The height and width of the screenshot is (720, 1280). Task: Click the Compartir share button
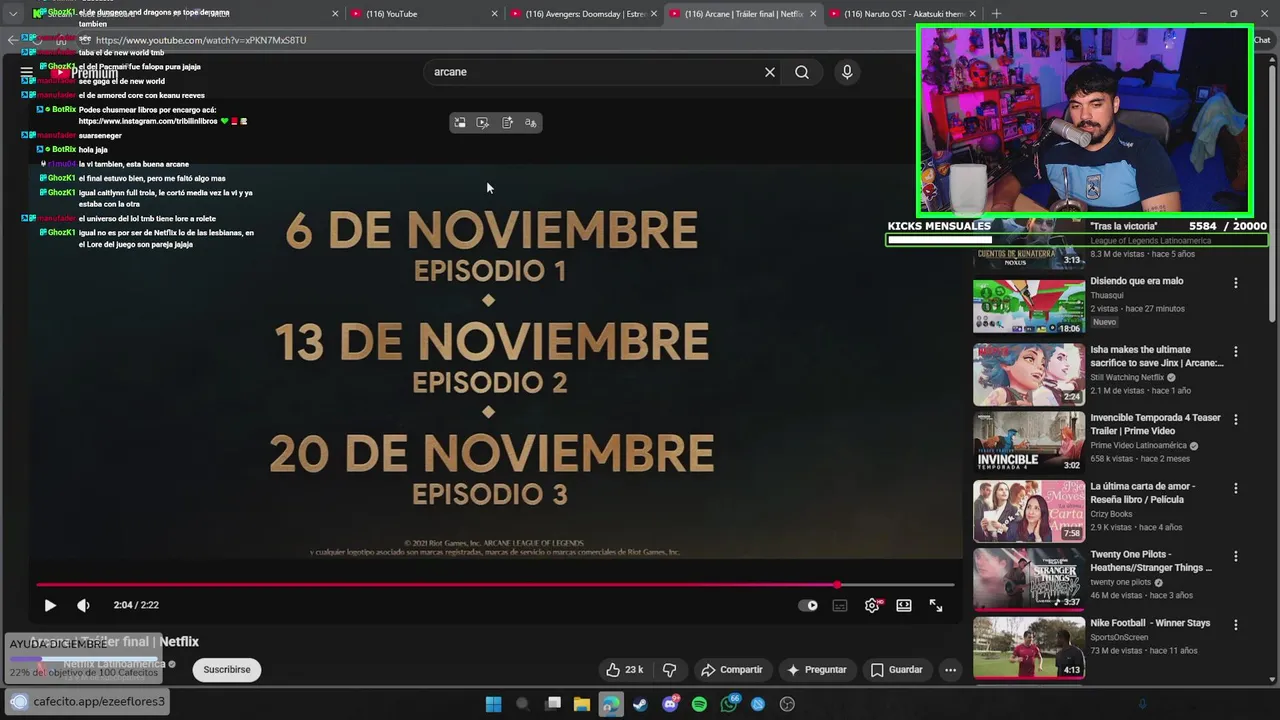pyautogui.click(x=732, y=670)
